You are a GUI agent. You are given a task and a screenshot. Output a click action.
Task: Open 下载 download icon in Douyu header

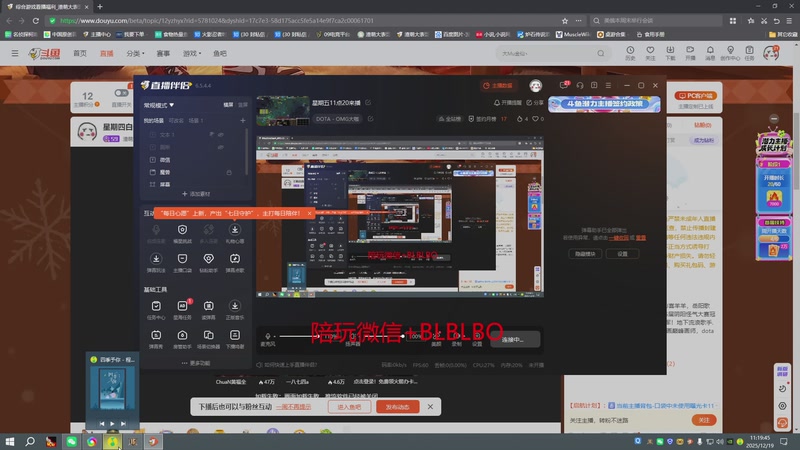click(670, 53)
